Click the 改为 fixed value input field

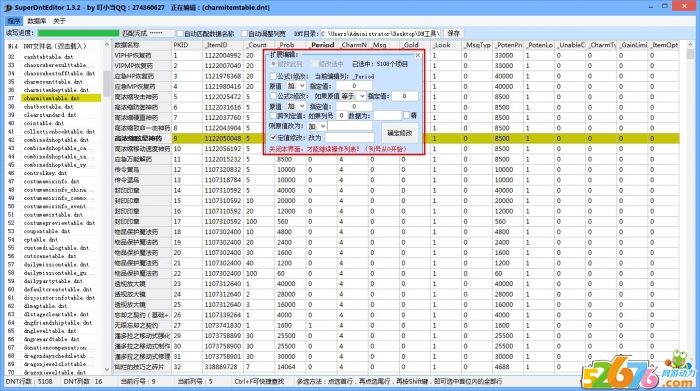(x=350, y=137)
